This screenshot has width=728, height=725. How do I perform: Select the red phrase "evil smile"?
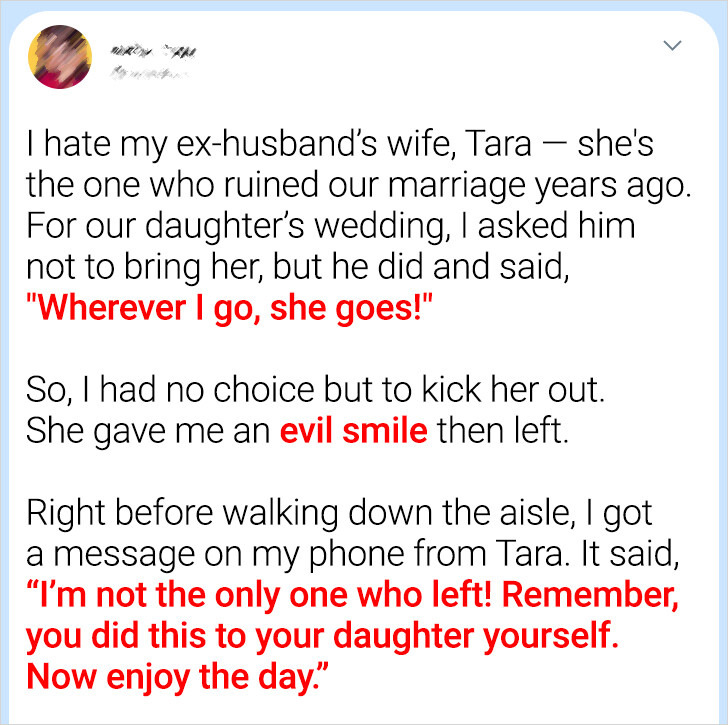[353, 431]
